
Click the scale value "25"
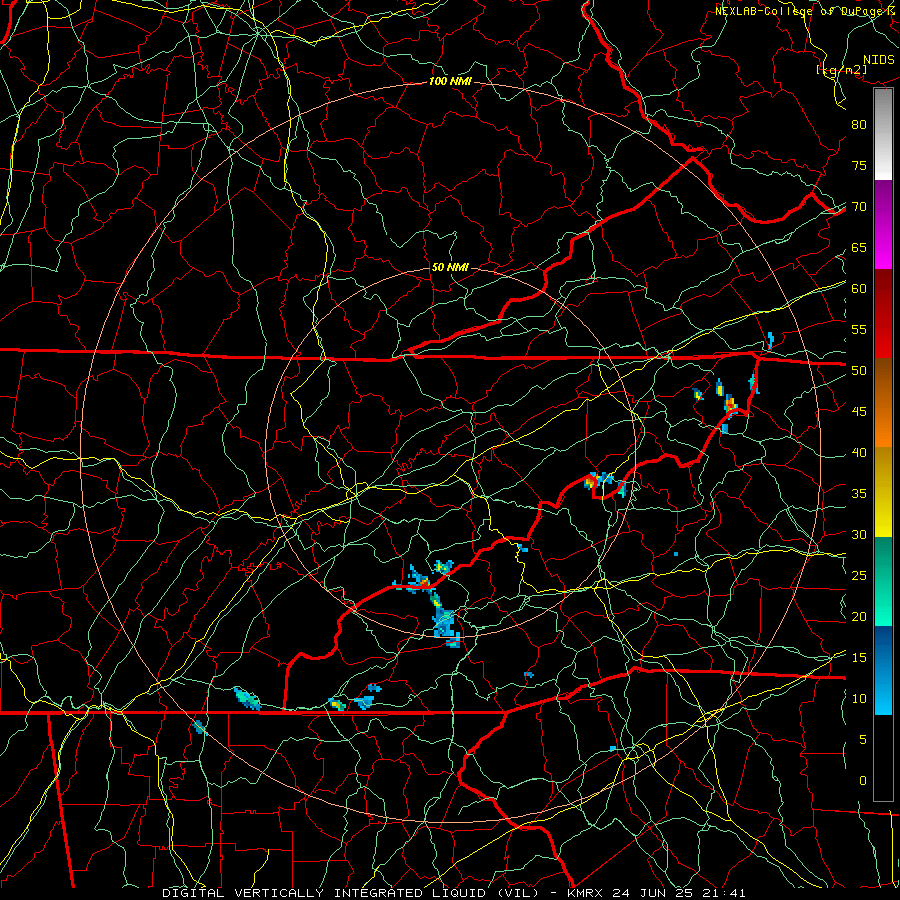859,576
